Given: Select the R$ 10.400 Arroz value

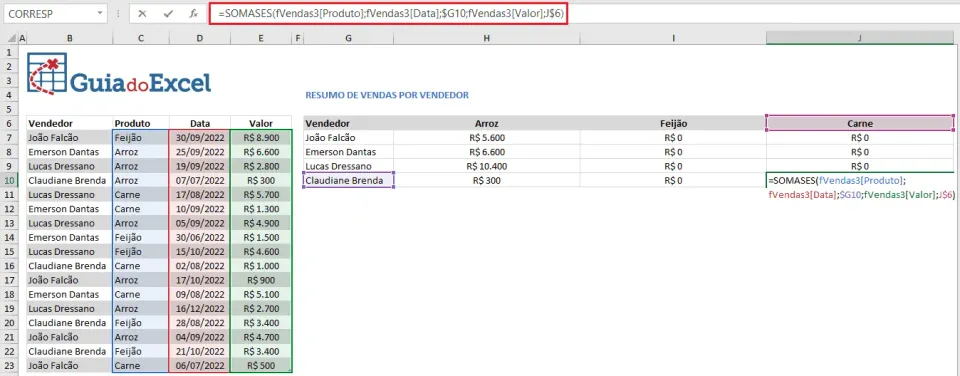Looking at the screenshot, I should click(x=487, y=166).
